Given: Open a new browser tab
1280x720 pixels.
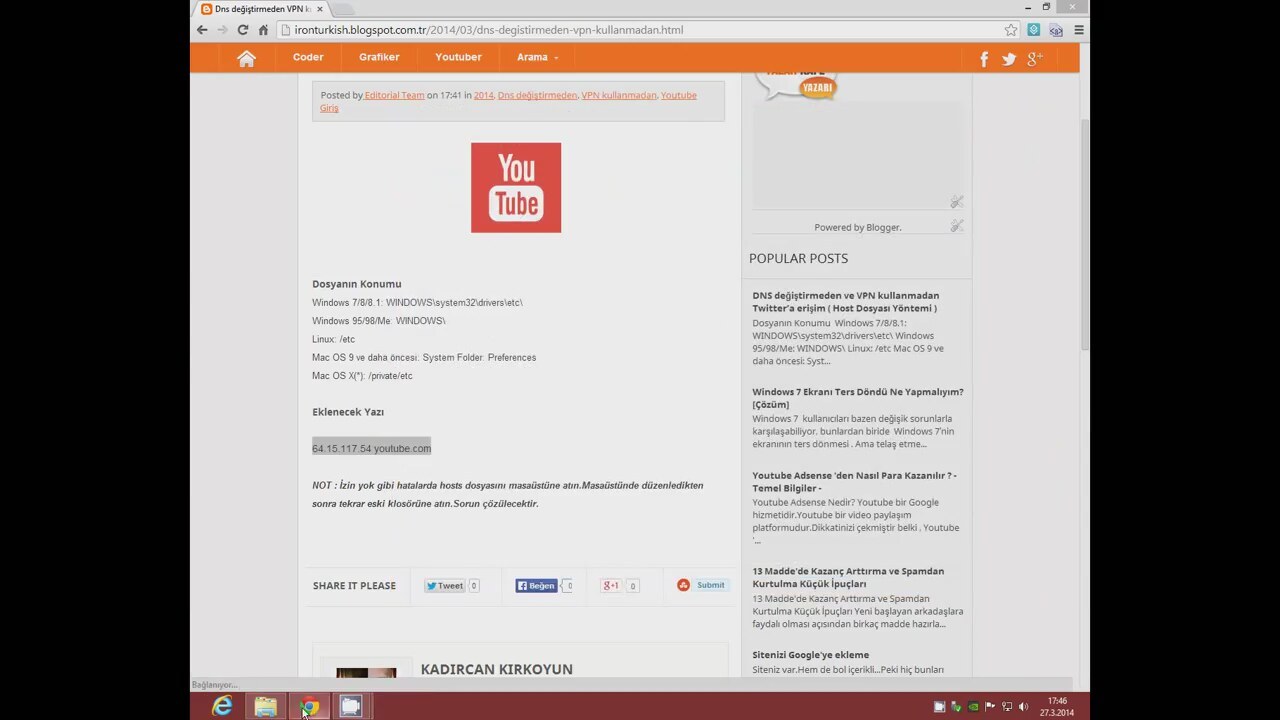Looking at the screenshot, I should (343, 9).
